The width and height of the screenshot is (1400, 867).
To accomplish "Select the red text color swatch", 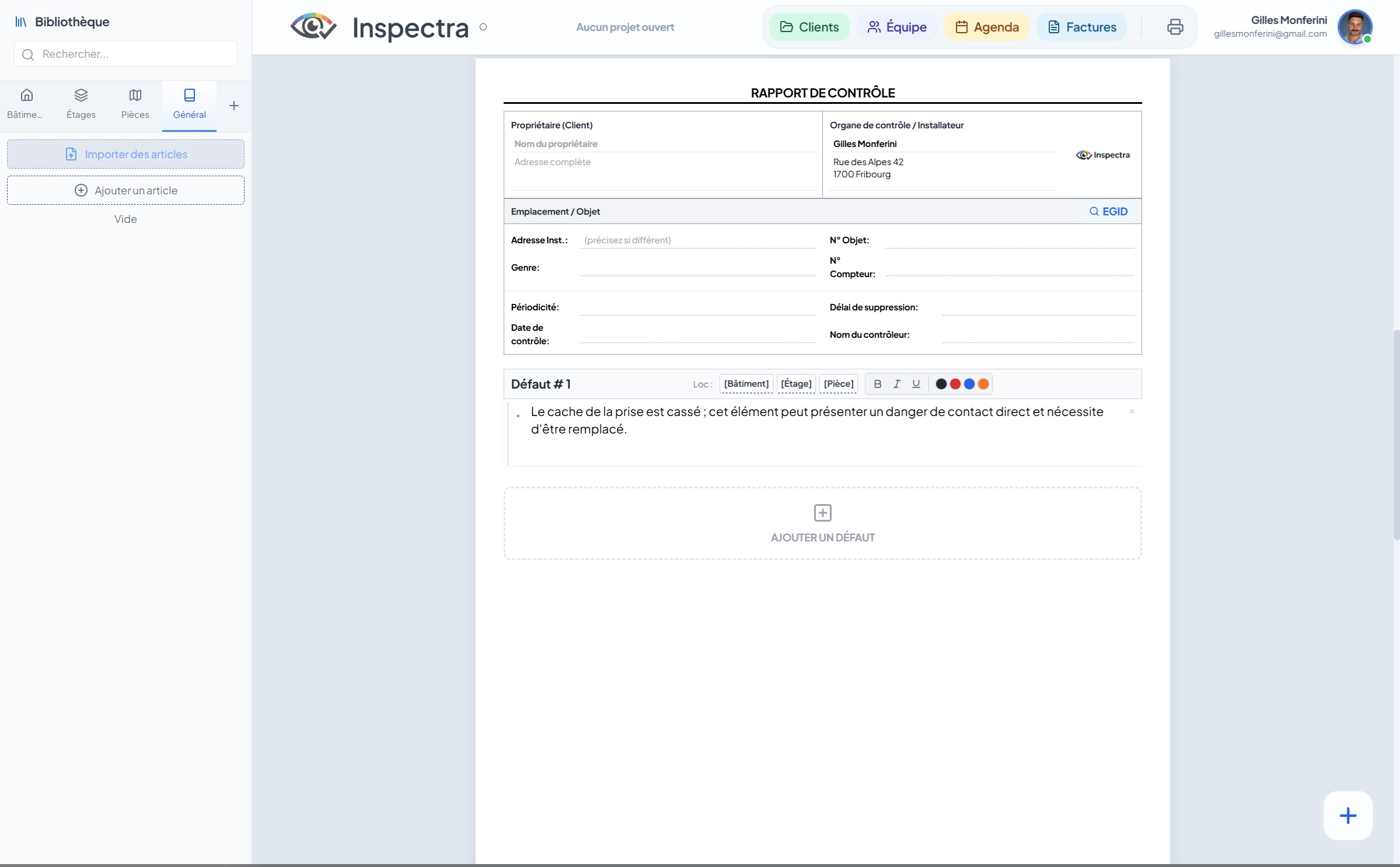I will coord(955,384).
